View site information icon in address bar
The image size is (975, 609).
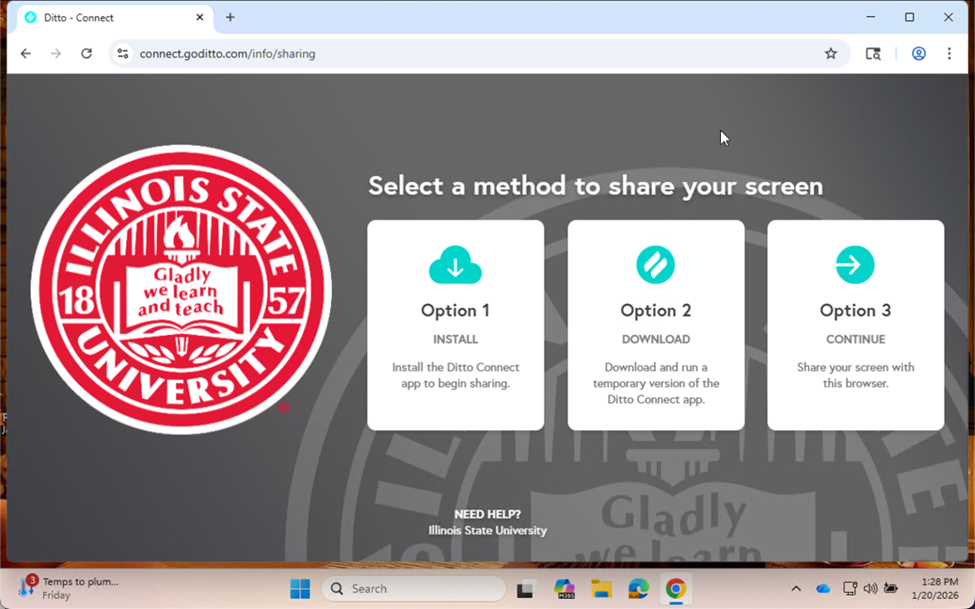(123, 53)
